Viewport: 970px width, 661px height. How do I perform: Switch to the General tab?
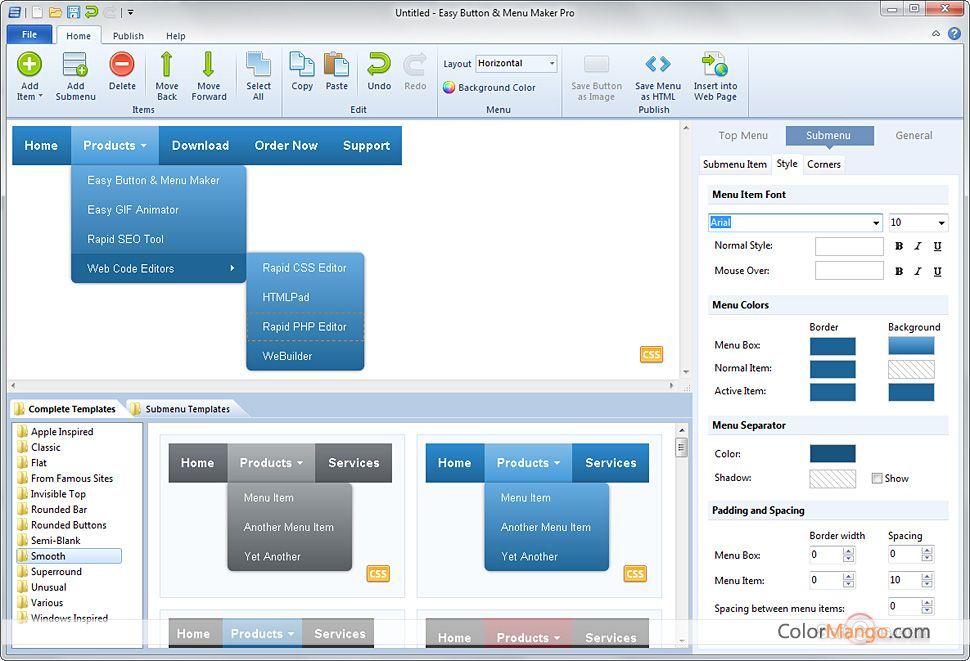point(914,135)
